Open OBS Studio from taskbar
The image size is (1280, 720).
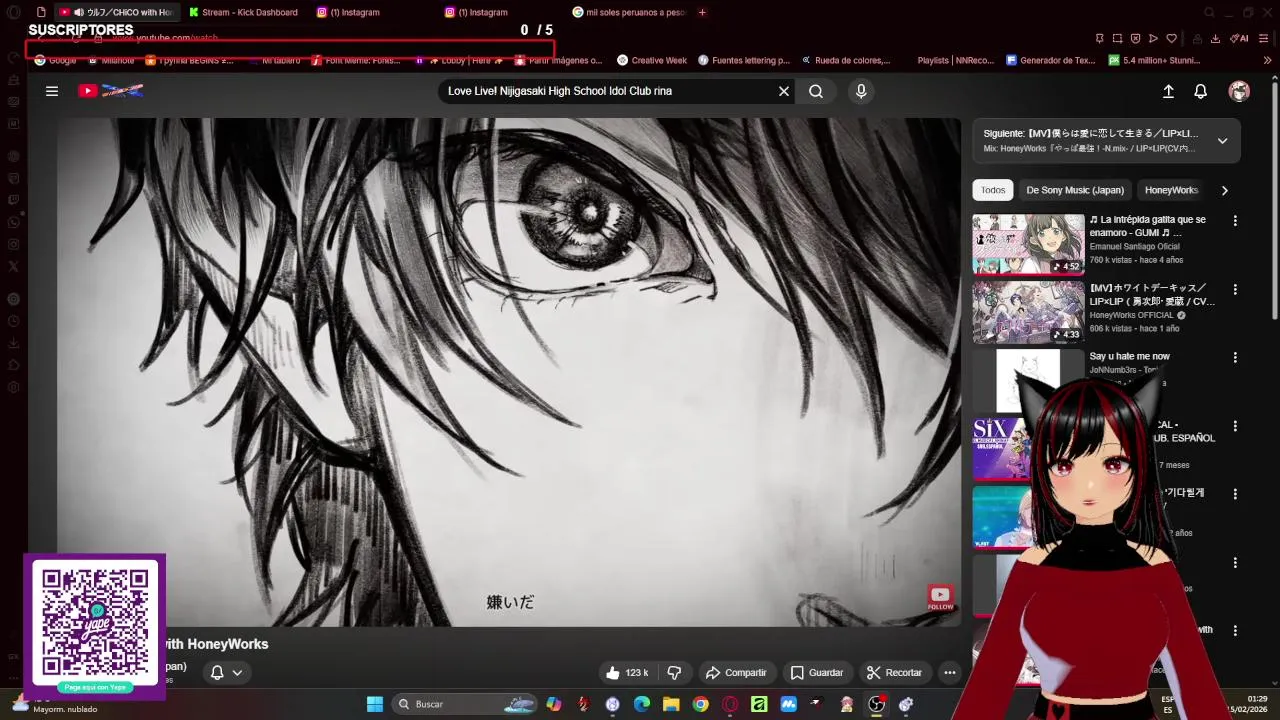click(876, 704)
